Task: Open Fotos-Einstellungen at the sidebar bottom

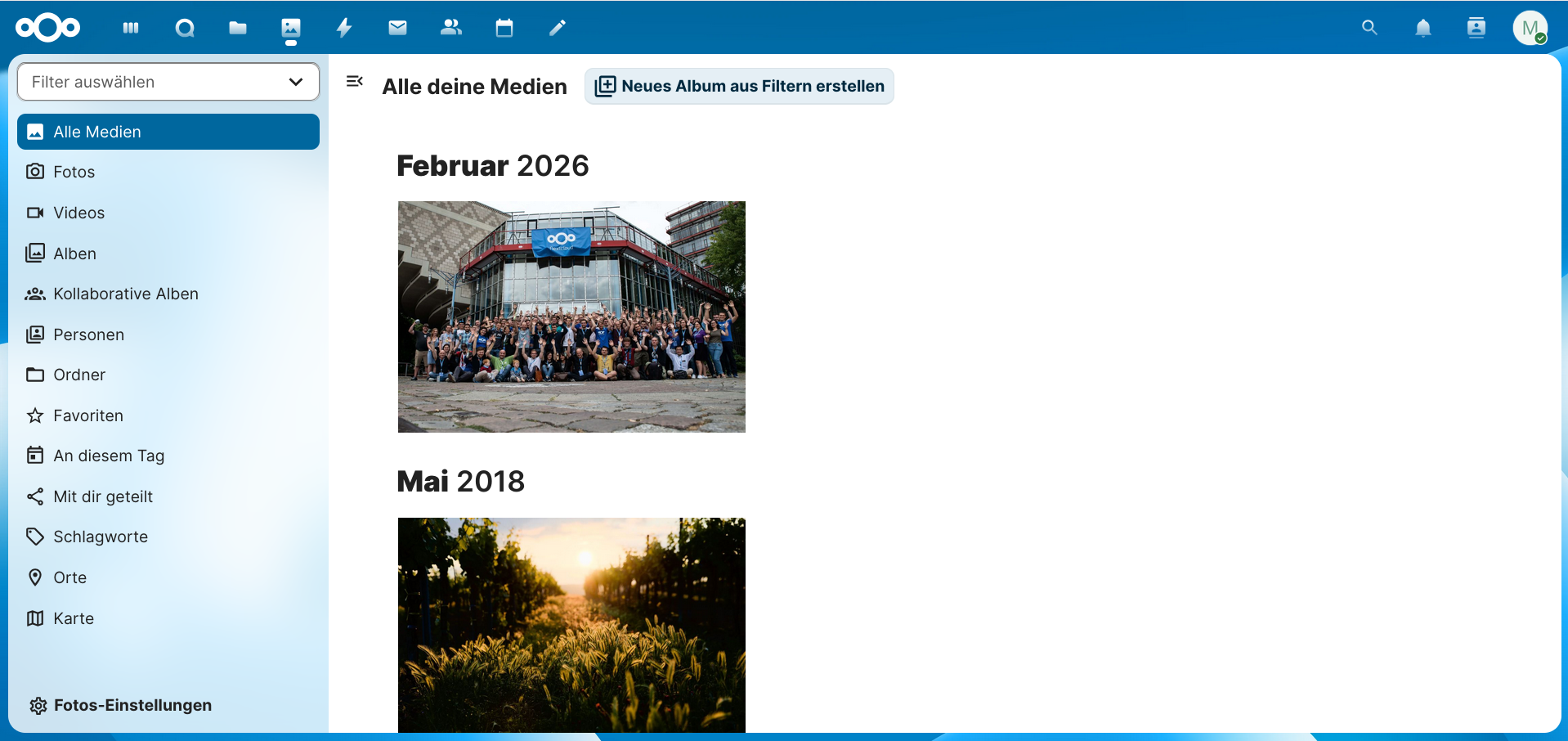Action: (132, 704)
